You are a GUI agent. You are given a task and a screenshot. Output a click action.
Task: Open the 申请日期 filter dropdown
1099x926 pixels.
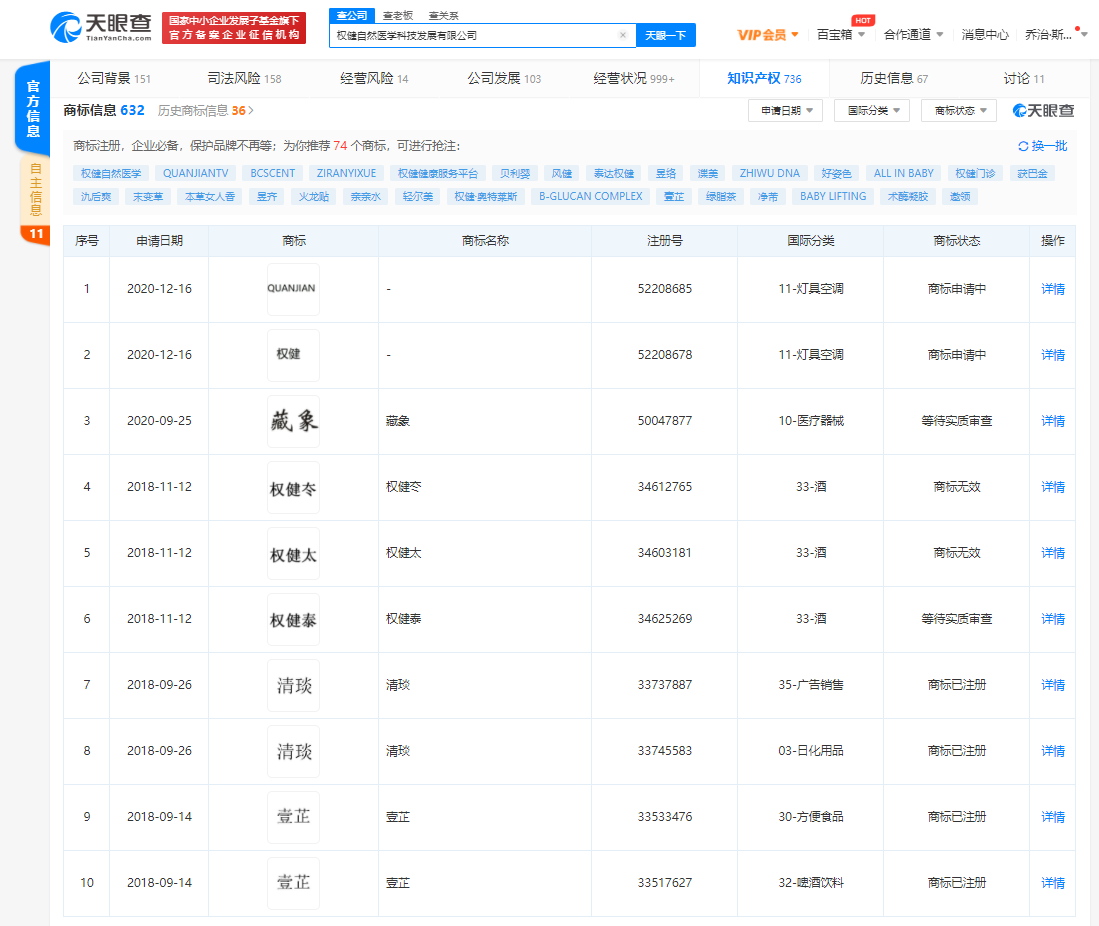[x=784, y=111]
